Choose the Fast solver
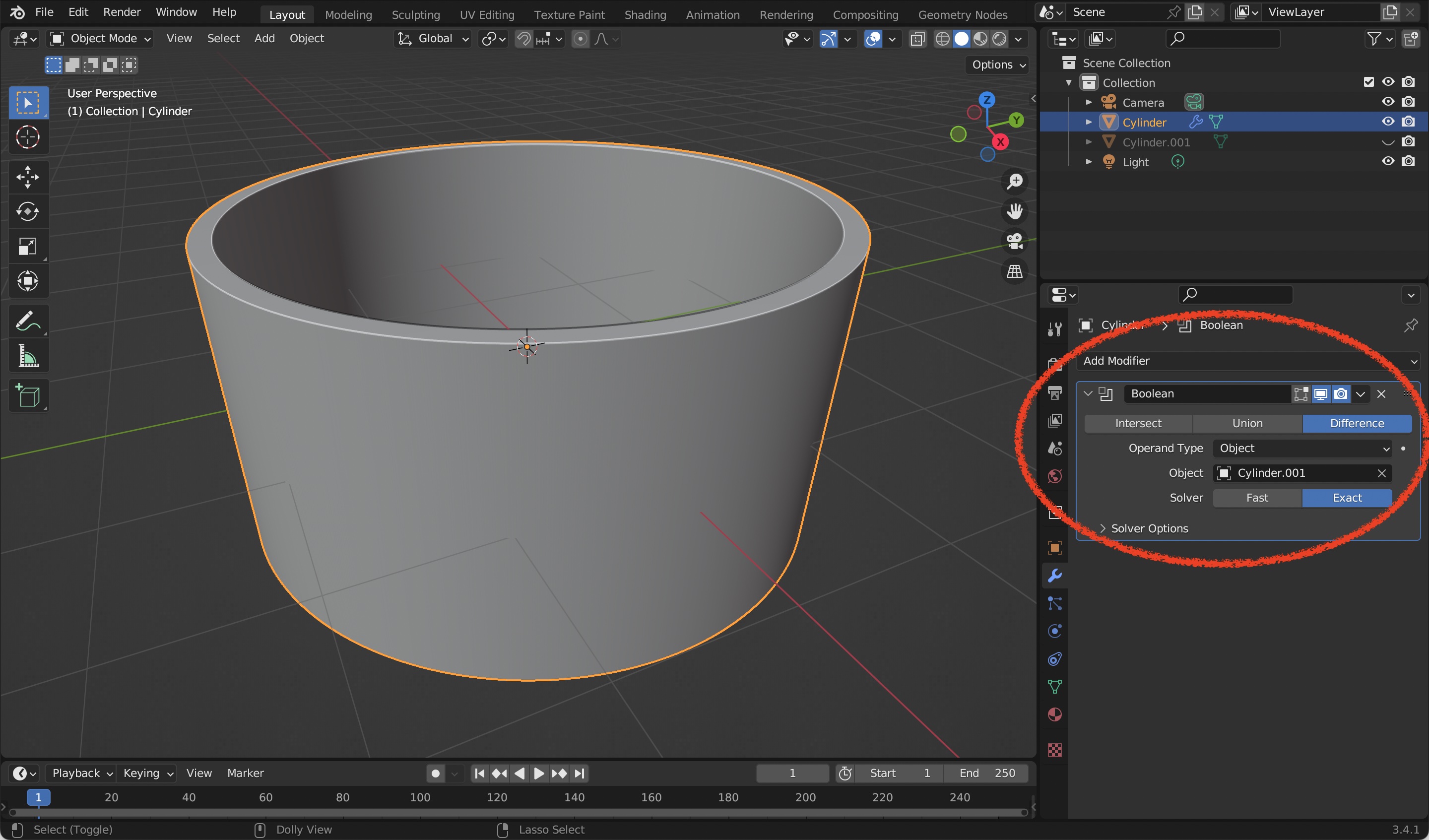The height and width of the screenshot is (840, 1429). [1257, 498]
